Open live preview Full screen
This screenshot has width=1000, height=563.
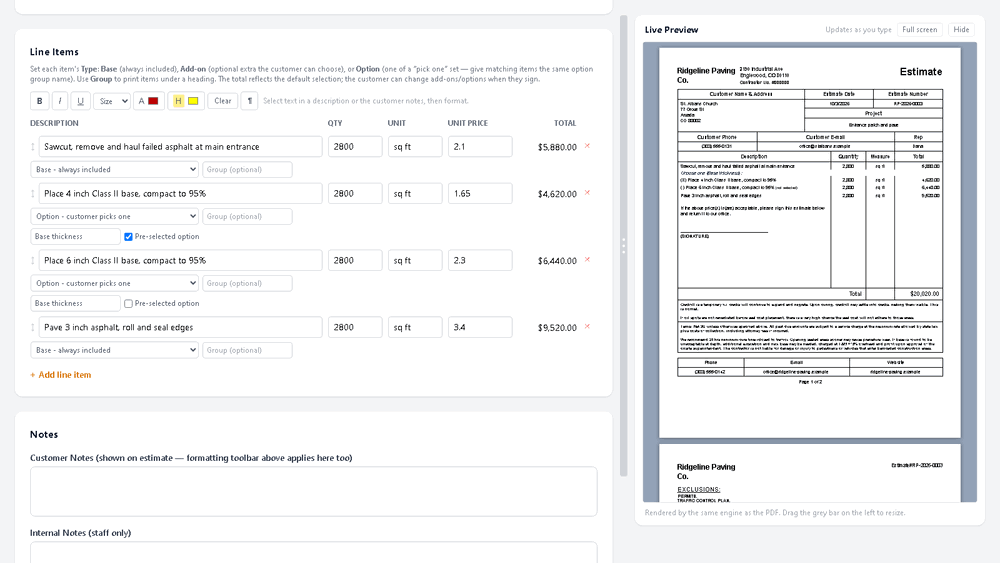pos(920,30)
